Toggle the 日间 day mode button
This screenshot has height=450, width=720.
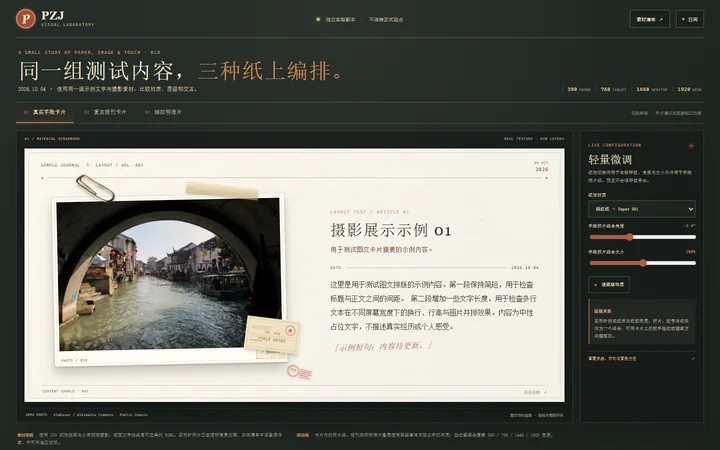tap(690, 19)
